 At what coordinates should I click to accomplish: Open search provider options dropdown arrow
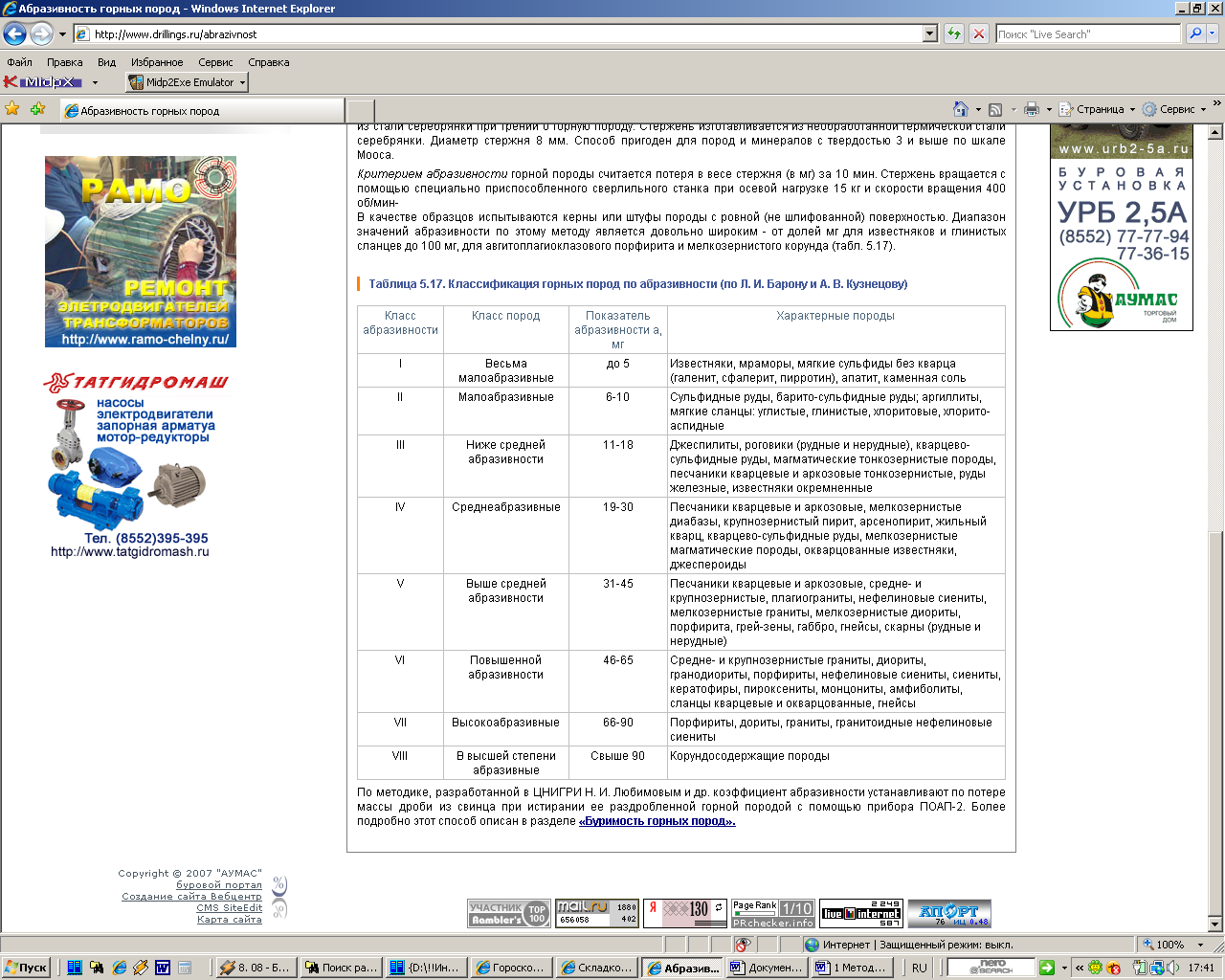pos(1214,34)
